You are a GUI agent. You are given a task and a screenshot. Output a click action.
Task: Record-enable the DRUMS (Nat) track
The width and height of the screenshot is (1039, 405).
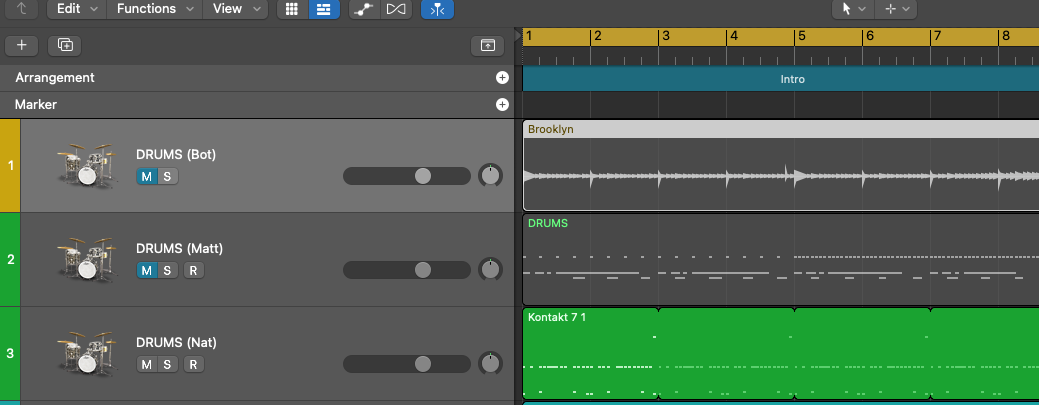(193, 365)
